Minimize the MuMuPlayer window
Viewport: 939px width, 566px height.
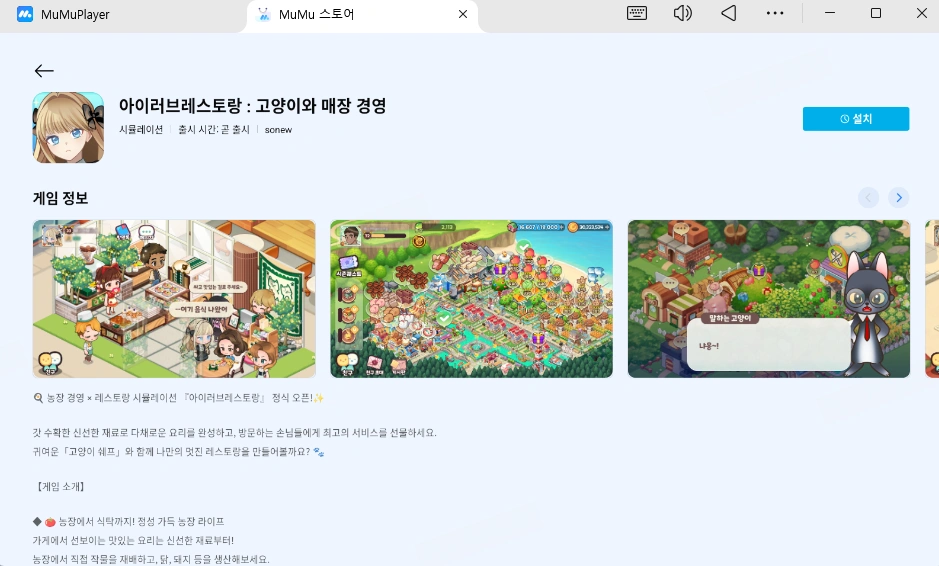(x=830, y=13)
